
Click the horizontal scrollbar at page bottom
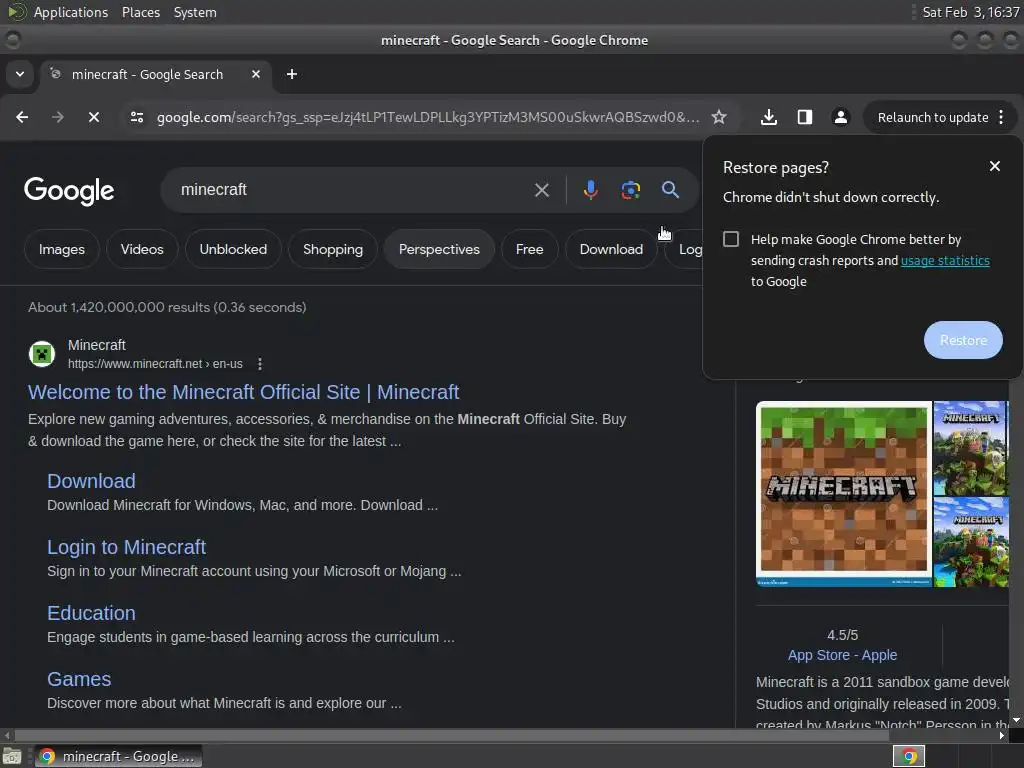pos(451,735)
